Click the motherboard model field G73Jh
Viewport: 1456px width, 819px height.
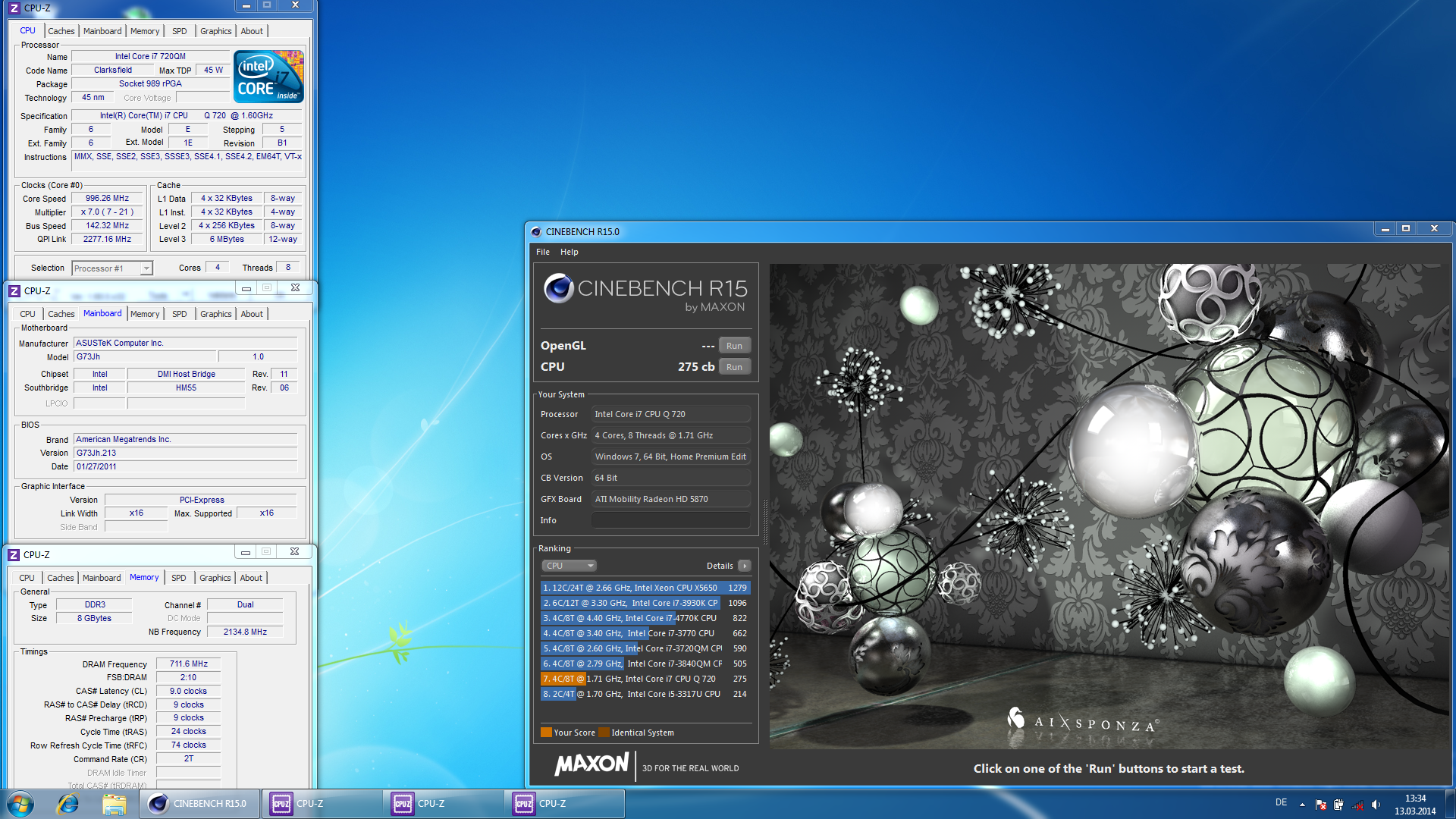pos(145,357)
